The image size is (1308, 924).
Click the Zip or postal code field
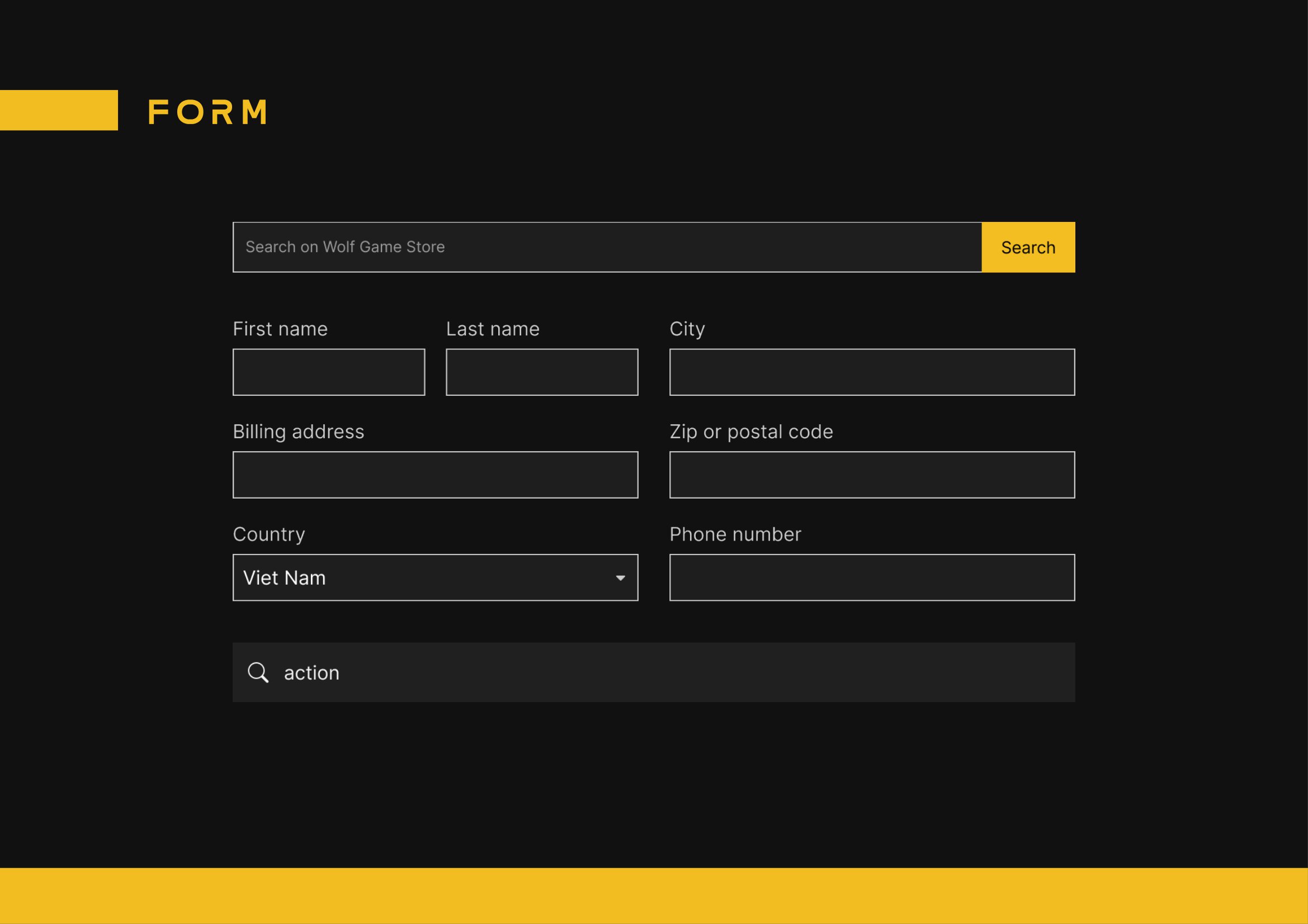[x=872, y=475]
